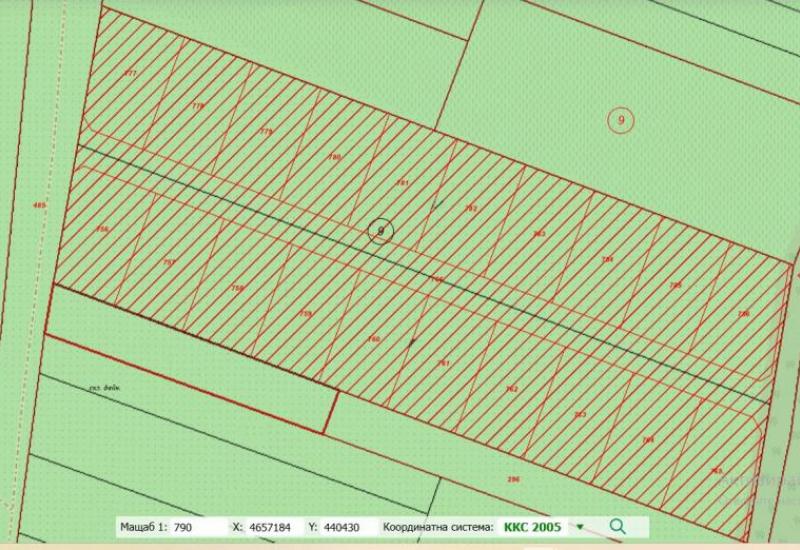The width and height of the screenshot is (800, 550).
Task: Click parcel 756 on the map
Action: tap(101, 229)
